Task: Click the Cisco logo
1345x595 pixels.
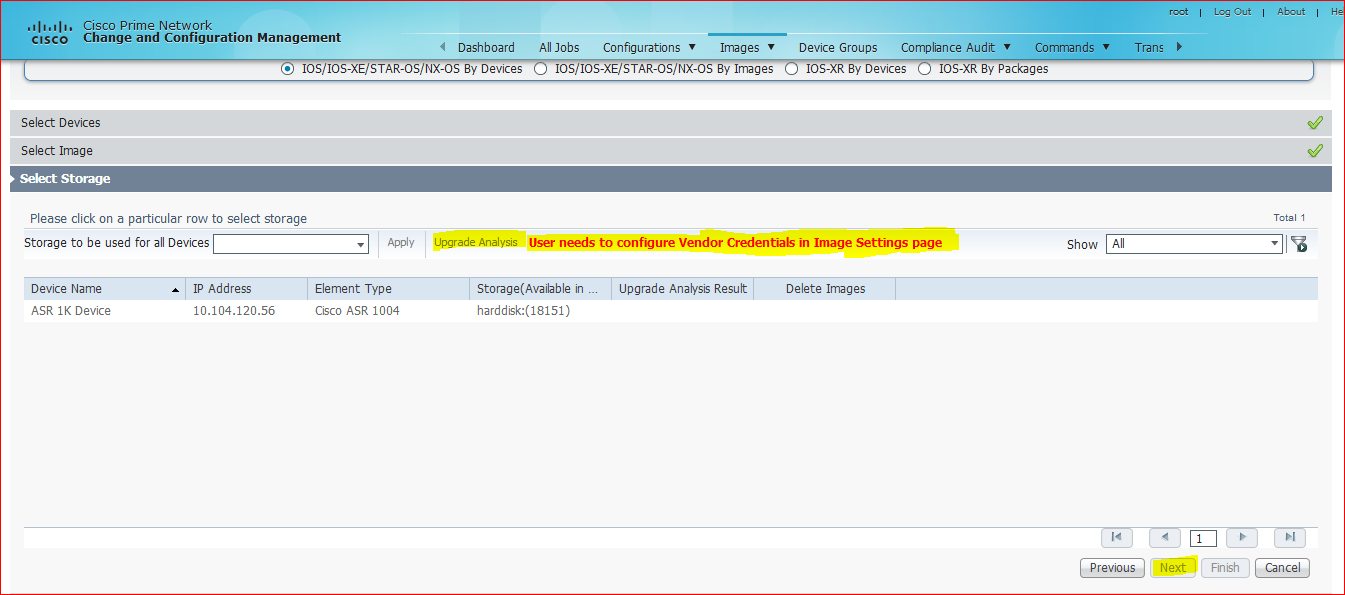Action: point(49,33)
